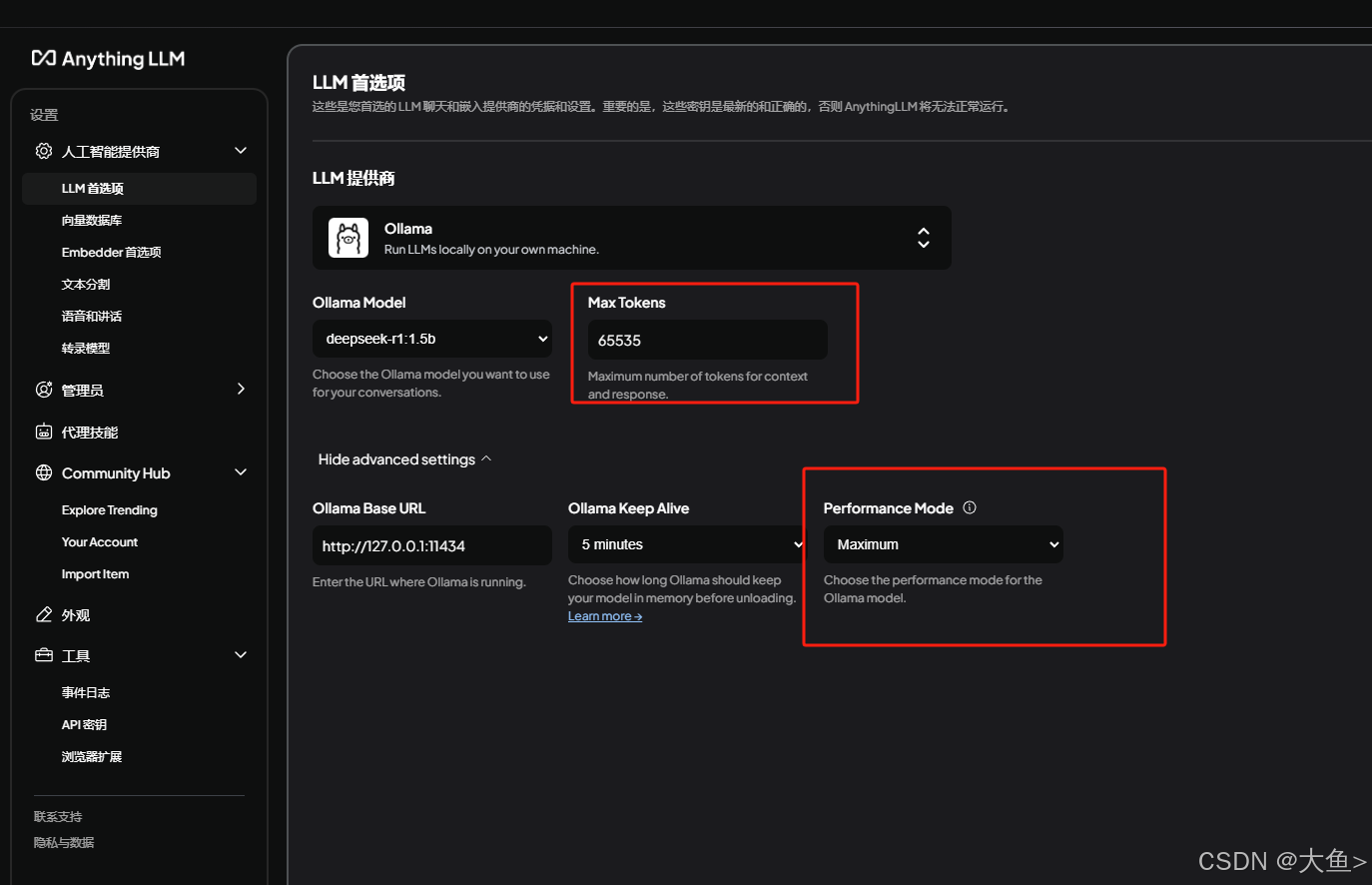
Task: Click the 联系支持 link
Action: (58, 816)
